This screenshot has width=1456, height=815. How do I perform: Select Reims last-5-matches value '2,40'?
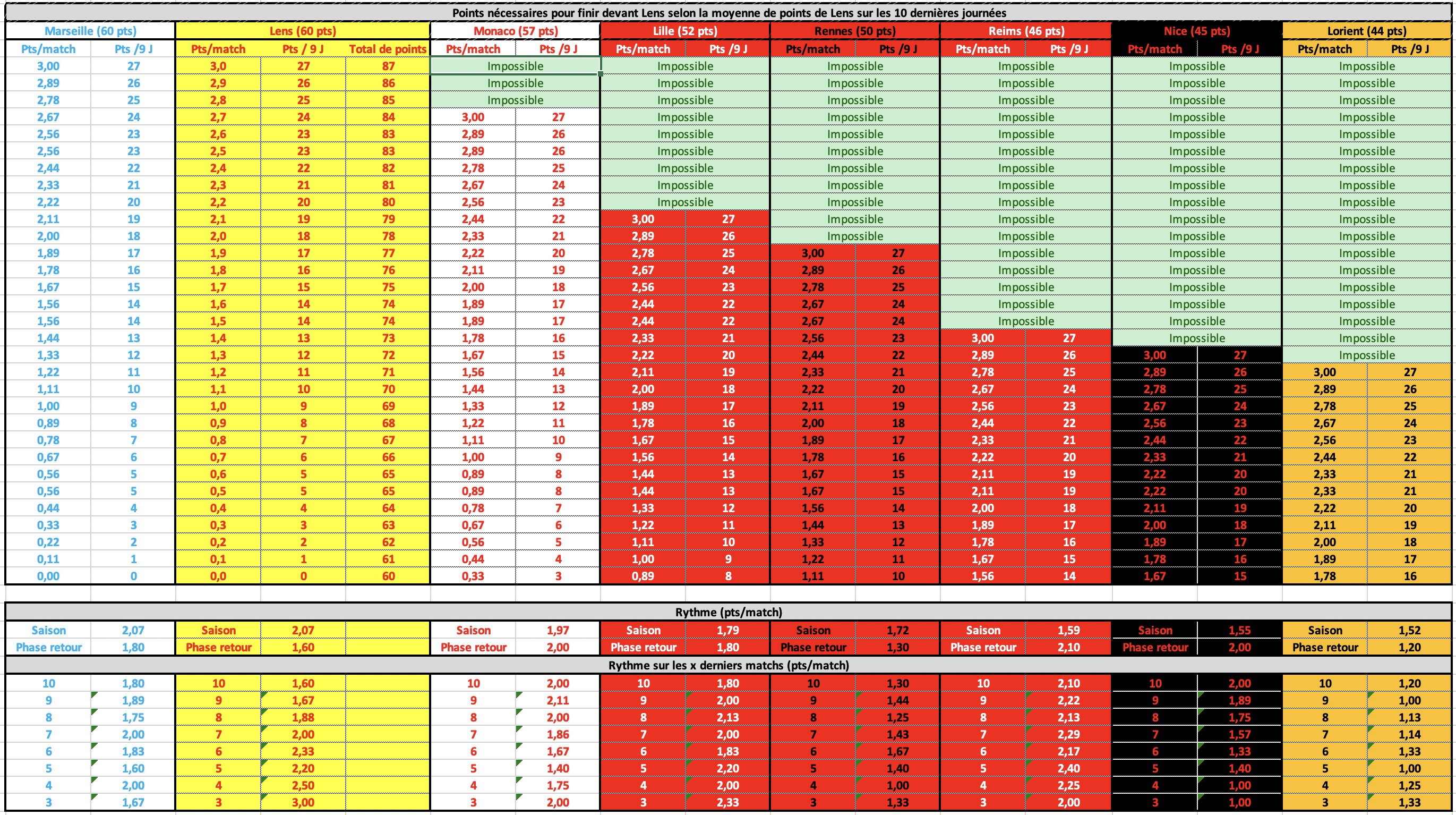pos(1068,768)
